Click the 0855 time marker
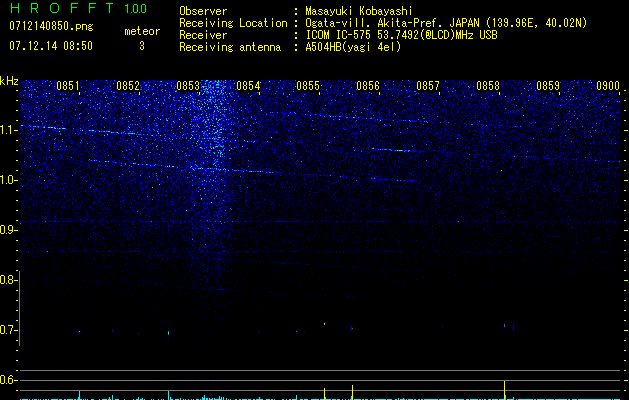The image size is (629, 400). (x=308, y=86)
